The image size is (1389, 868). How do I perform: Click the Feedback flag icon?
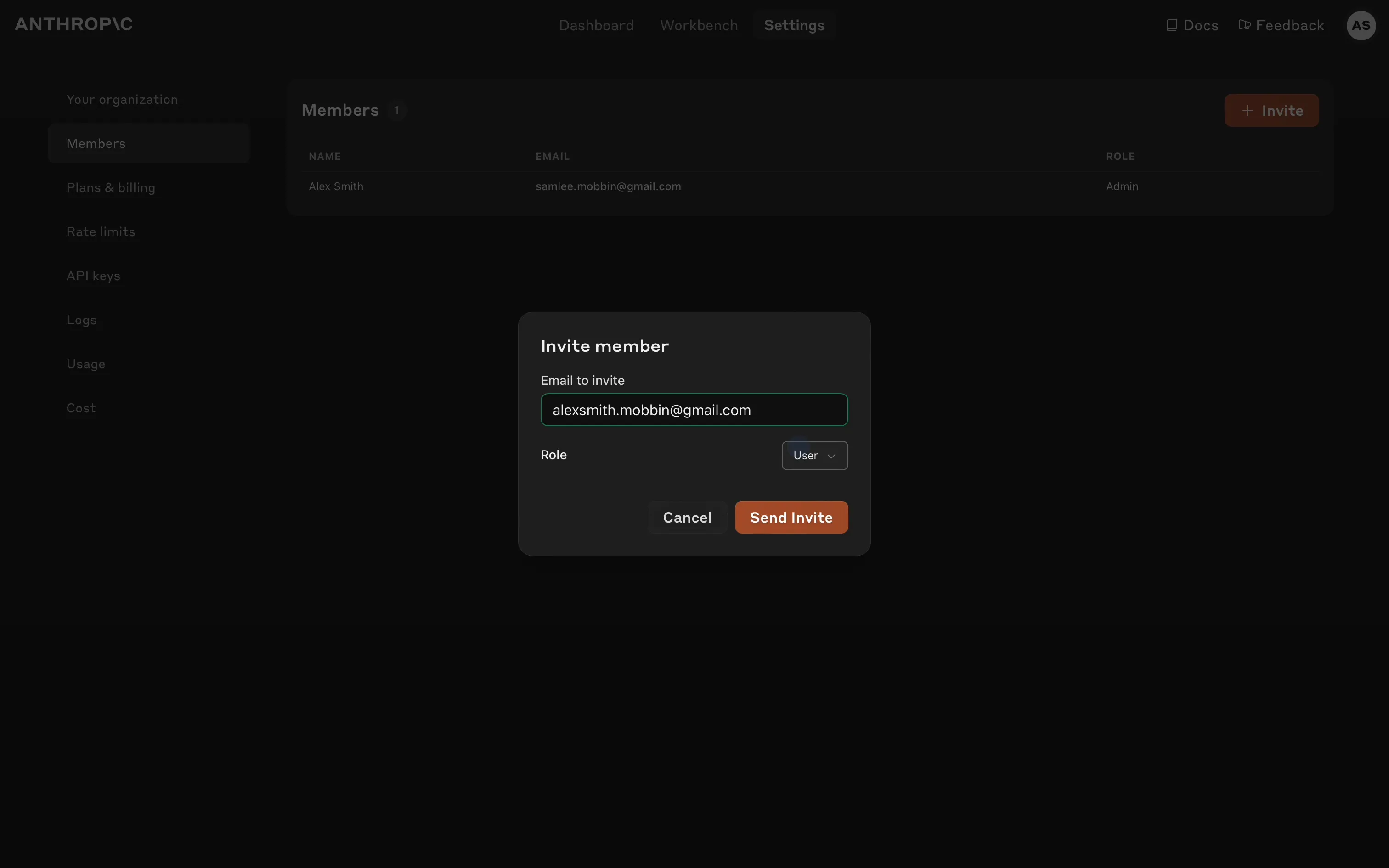coord(1244,25)
